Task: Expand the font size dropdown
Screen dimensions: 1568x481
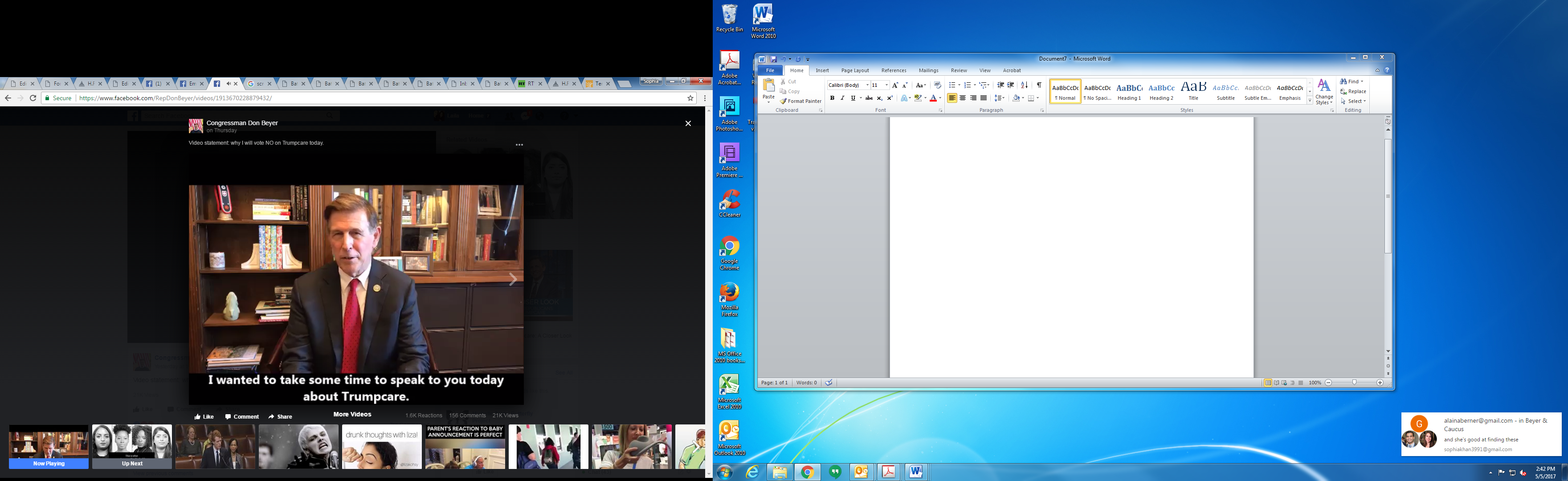Action: coord(887,85)
